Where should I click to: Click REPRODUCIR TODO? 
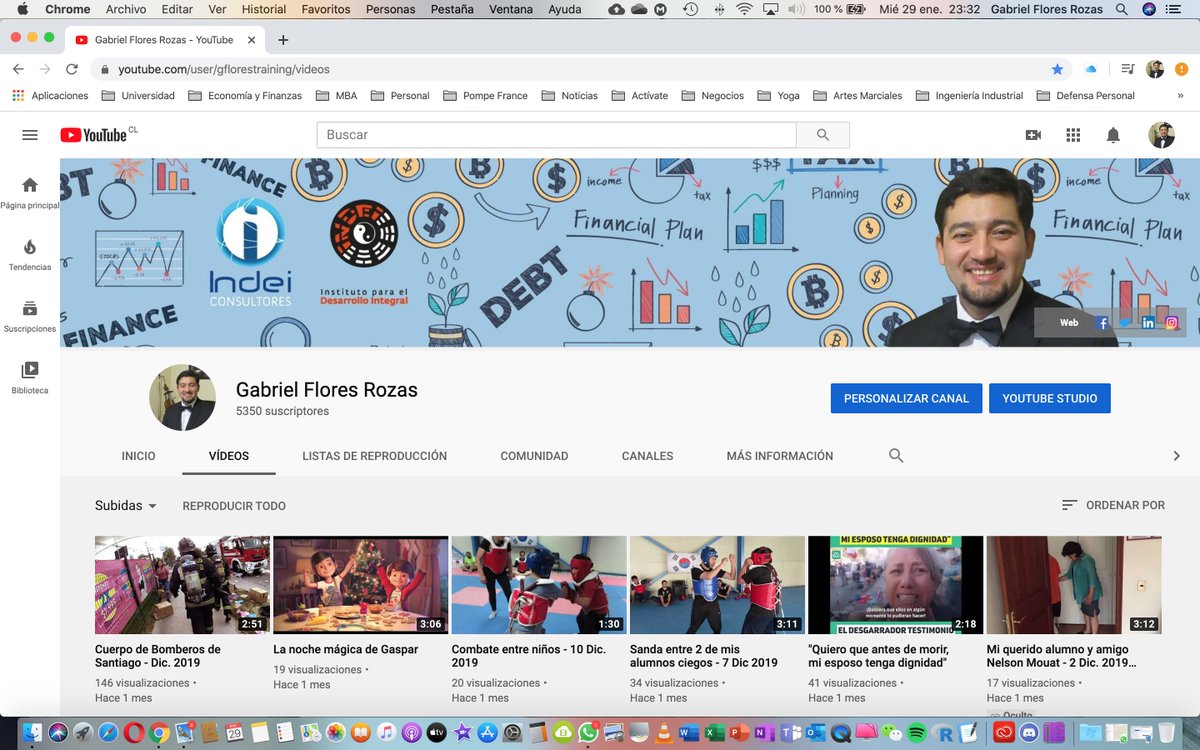tap(234, 506)
